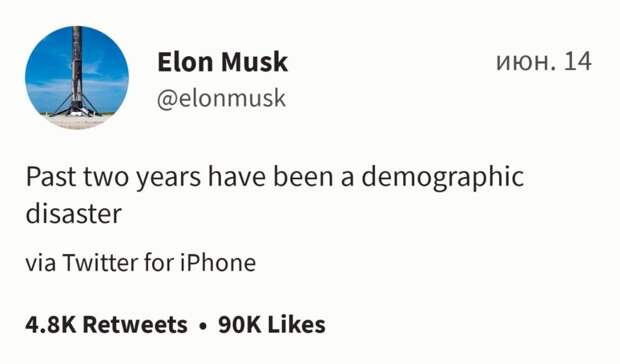Open Elon Musk's circular profile avatar
Screen dimensions: 620x364
[77, 77]
